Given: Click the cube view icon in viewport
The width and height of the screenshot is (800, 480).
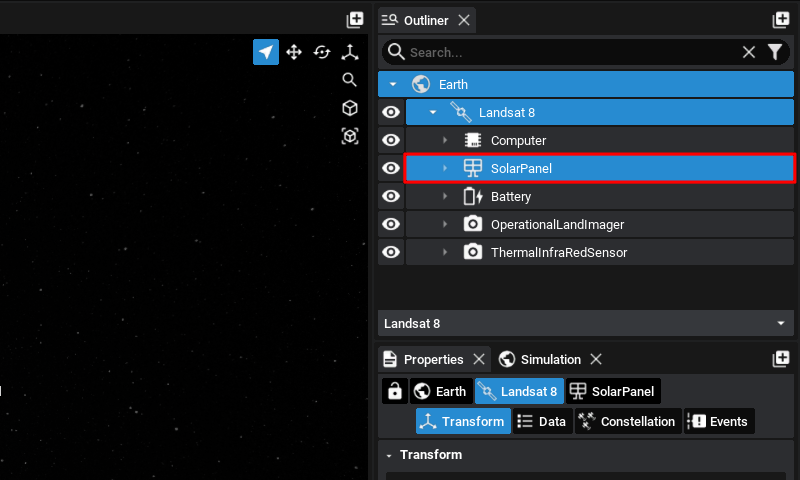Looking at the screenshot, I should [x=349, y=108].
